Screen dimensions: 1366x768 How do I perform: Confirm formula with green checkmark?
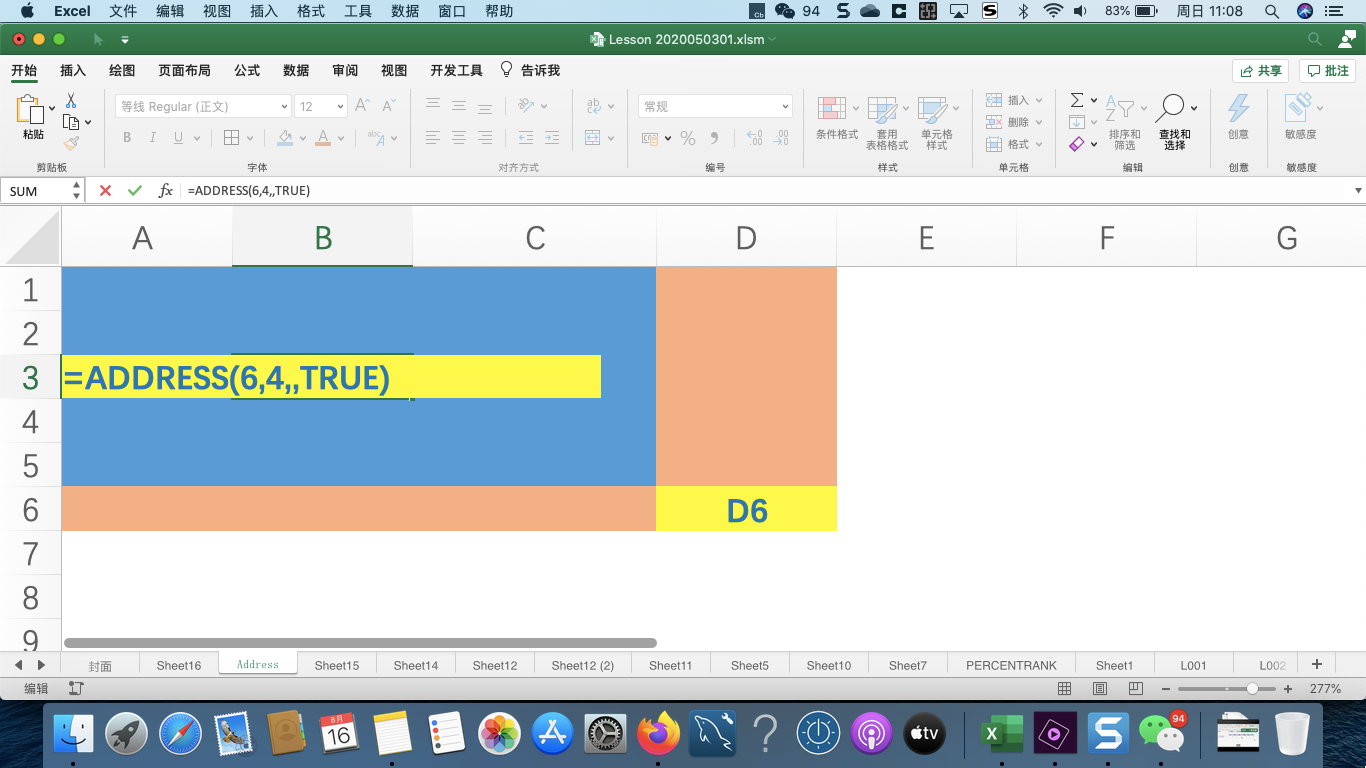coord(135,190)
